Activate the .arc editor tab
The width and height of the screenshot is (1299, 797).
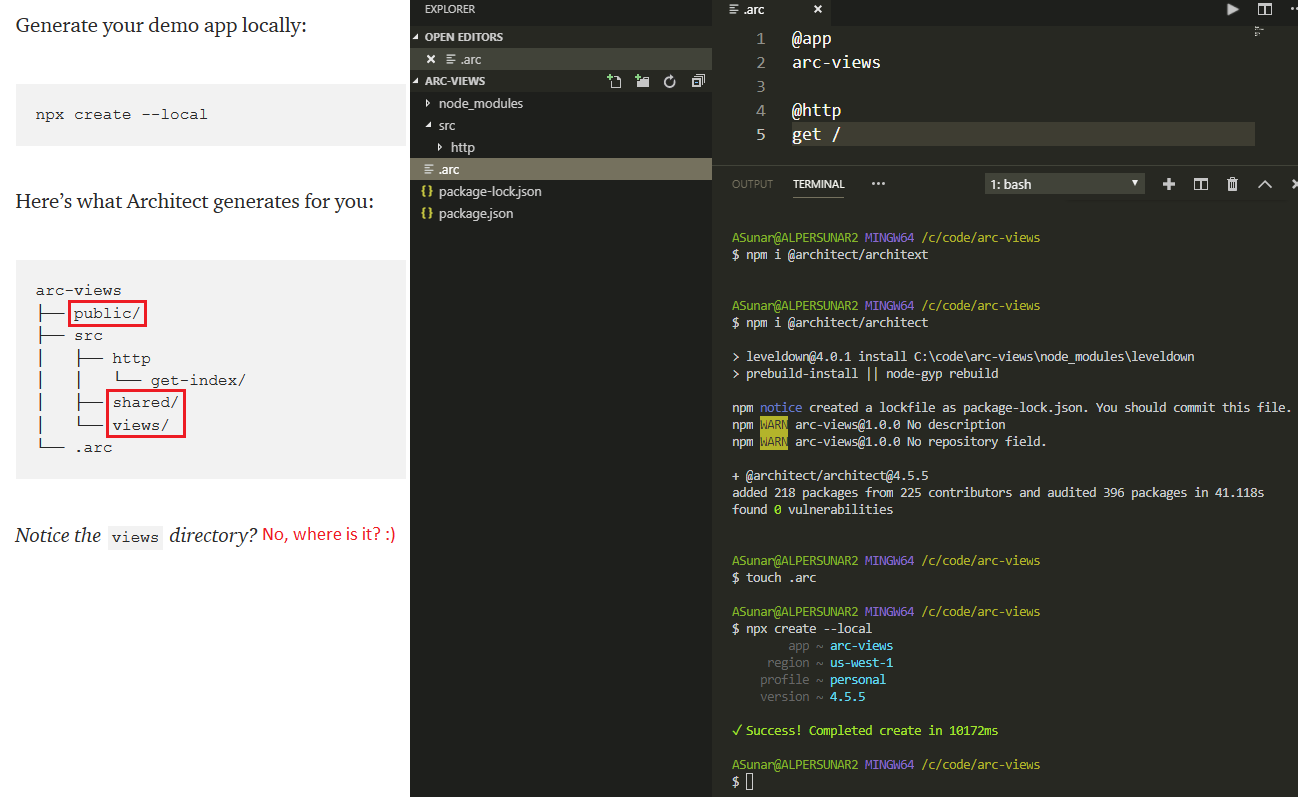click(770, 9)
